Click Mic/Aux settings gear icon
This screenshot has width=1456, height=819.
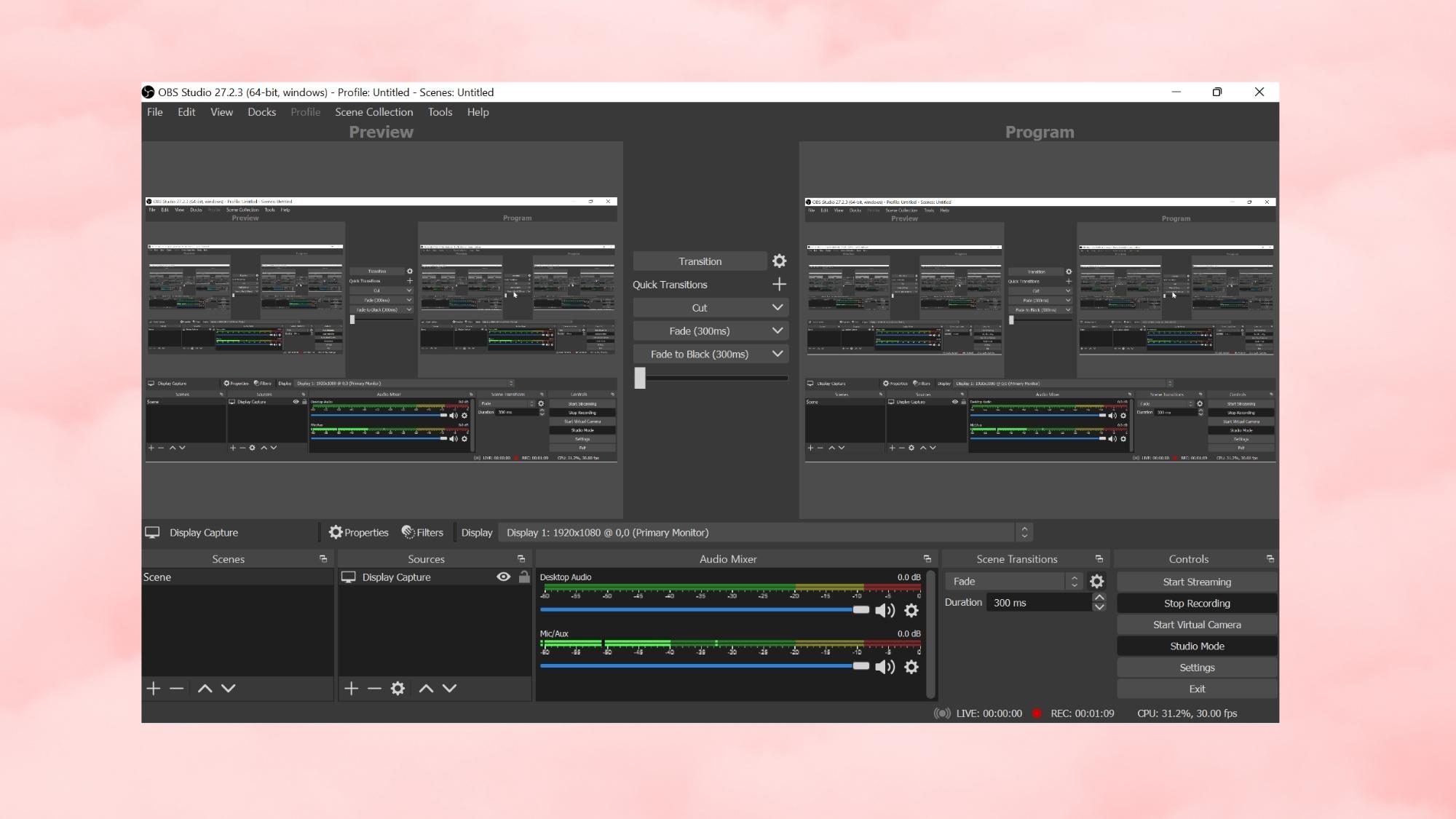click(x=912, y=666)
